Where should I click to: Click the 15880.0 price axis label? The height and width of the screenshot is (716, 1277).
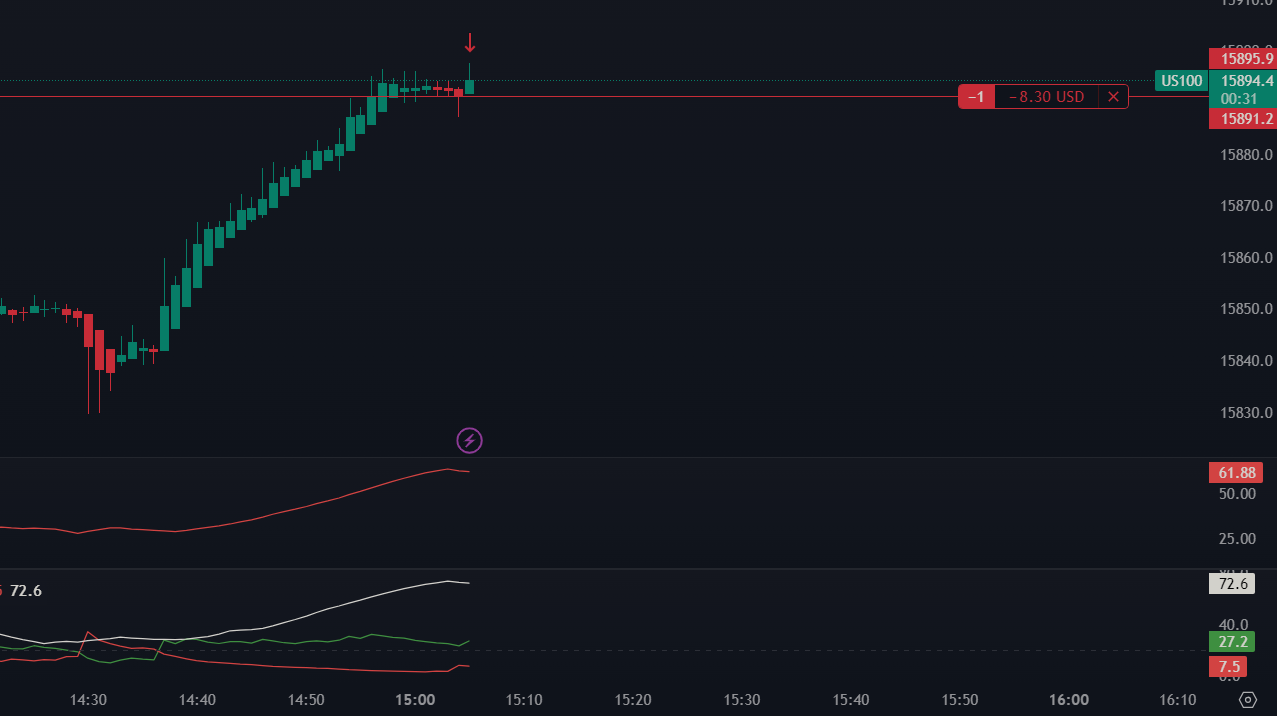tap(1246, 155)
